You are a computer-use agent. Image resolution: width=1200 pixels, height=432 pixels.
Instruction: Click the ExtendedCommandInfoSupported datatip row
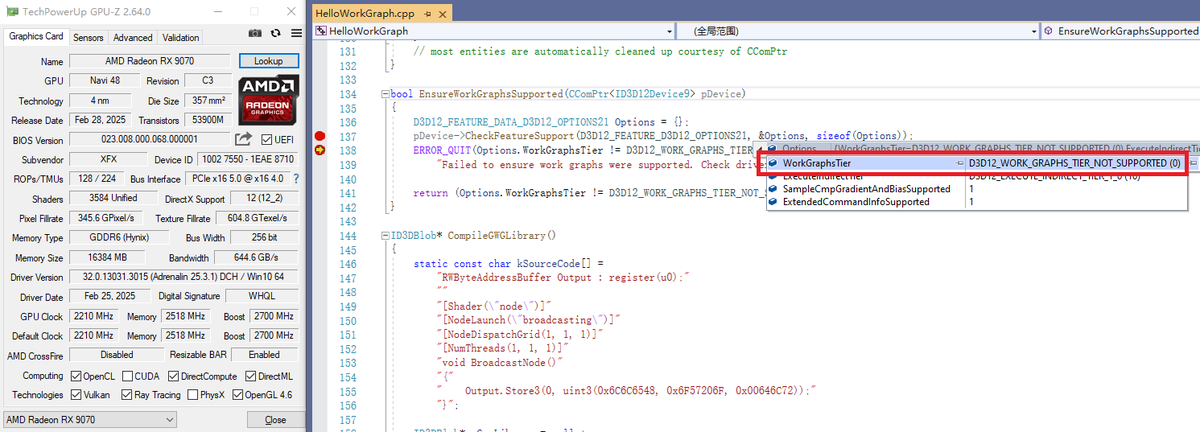coord(976,201)
